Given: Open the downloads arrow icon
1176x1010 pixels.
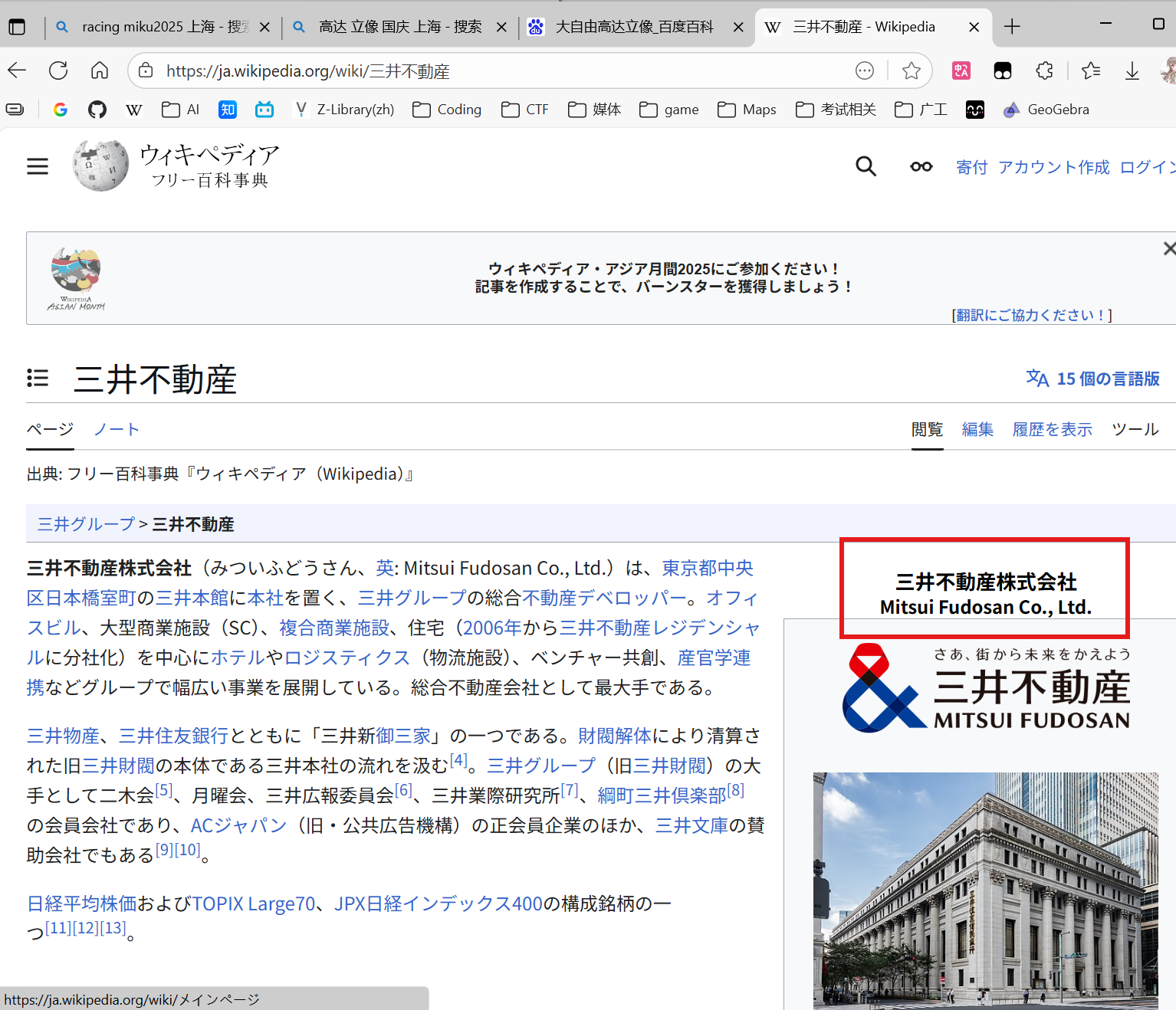Looking at the screenshot, I should point(1132,71).
